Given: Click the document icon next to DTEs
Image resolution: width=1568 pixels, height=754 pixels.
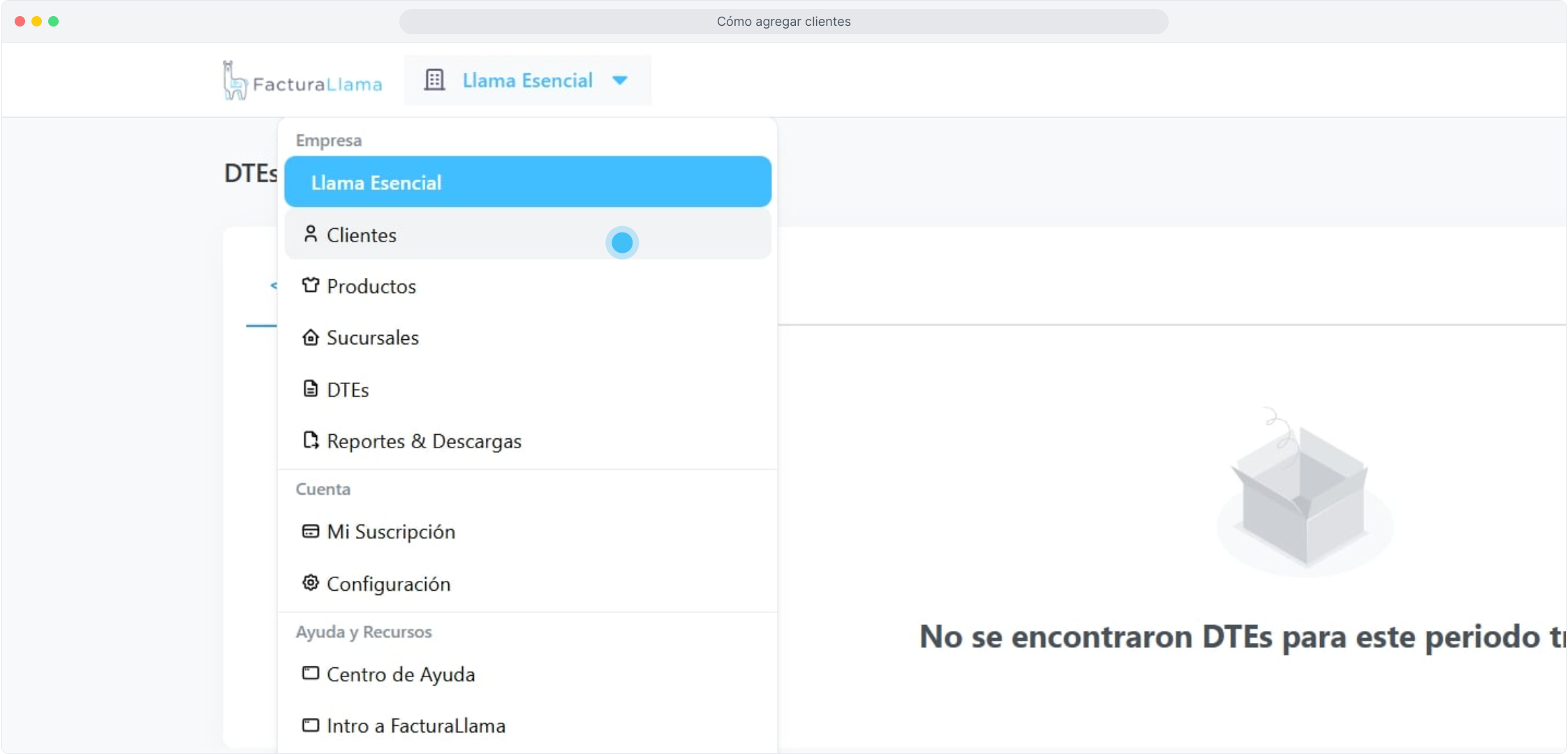Looking at the screenshot, I should pyautogui.click(x=310, y=389).
